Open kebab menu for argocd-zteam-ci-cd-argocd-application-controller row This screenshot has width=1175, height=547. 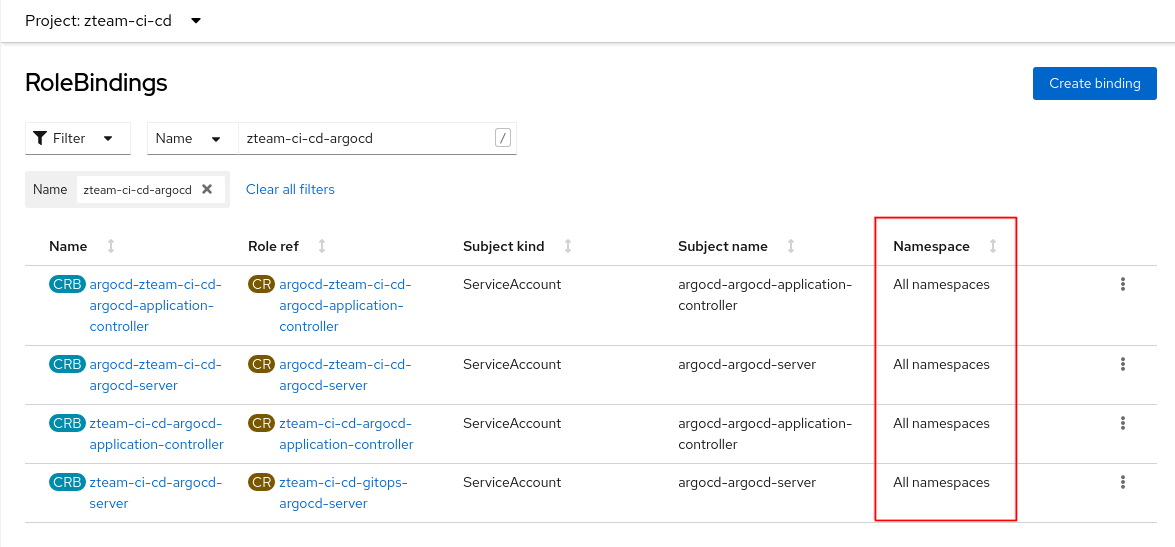click(x=1122, y=285)
